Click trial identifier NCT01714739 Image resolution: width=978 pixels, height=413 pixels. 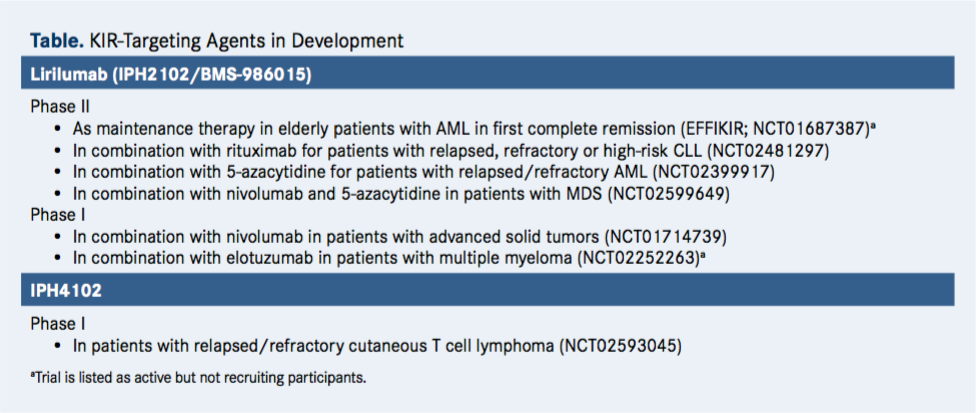[x=667, y=237]
